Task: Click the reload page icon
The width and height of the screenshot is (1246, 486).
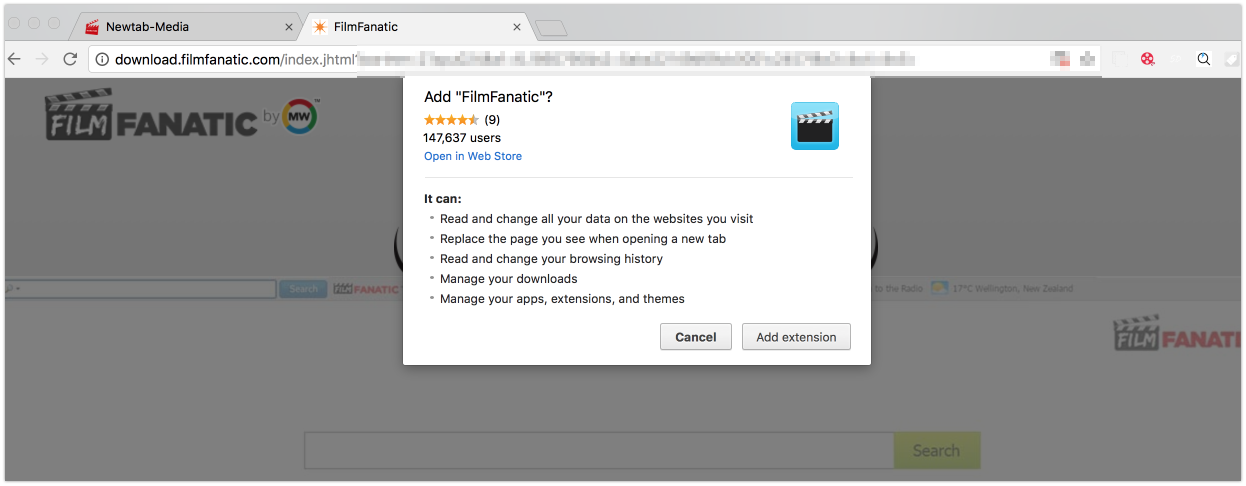Action: (70, 59)
